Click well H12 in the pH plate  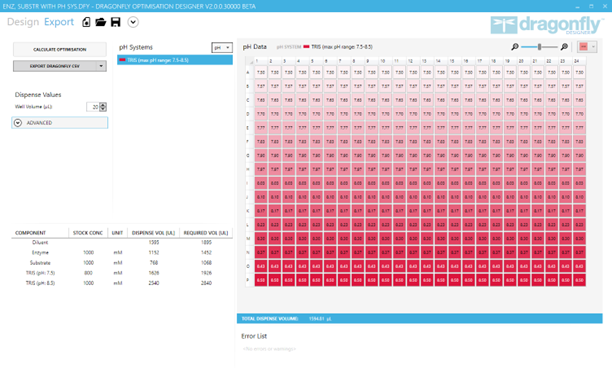coord(413,169)
